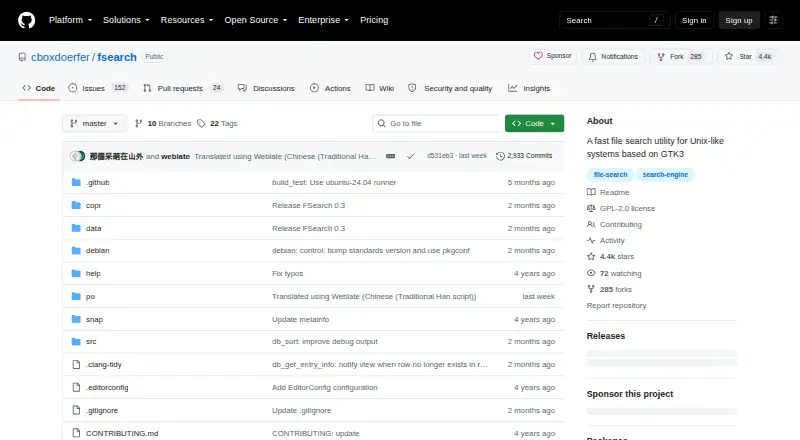Click the Sign in button
Image resolution: width=800 pixels, height=440 pixels.
coord(694,20)
